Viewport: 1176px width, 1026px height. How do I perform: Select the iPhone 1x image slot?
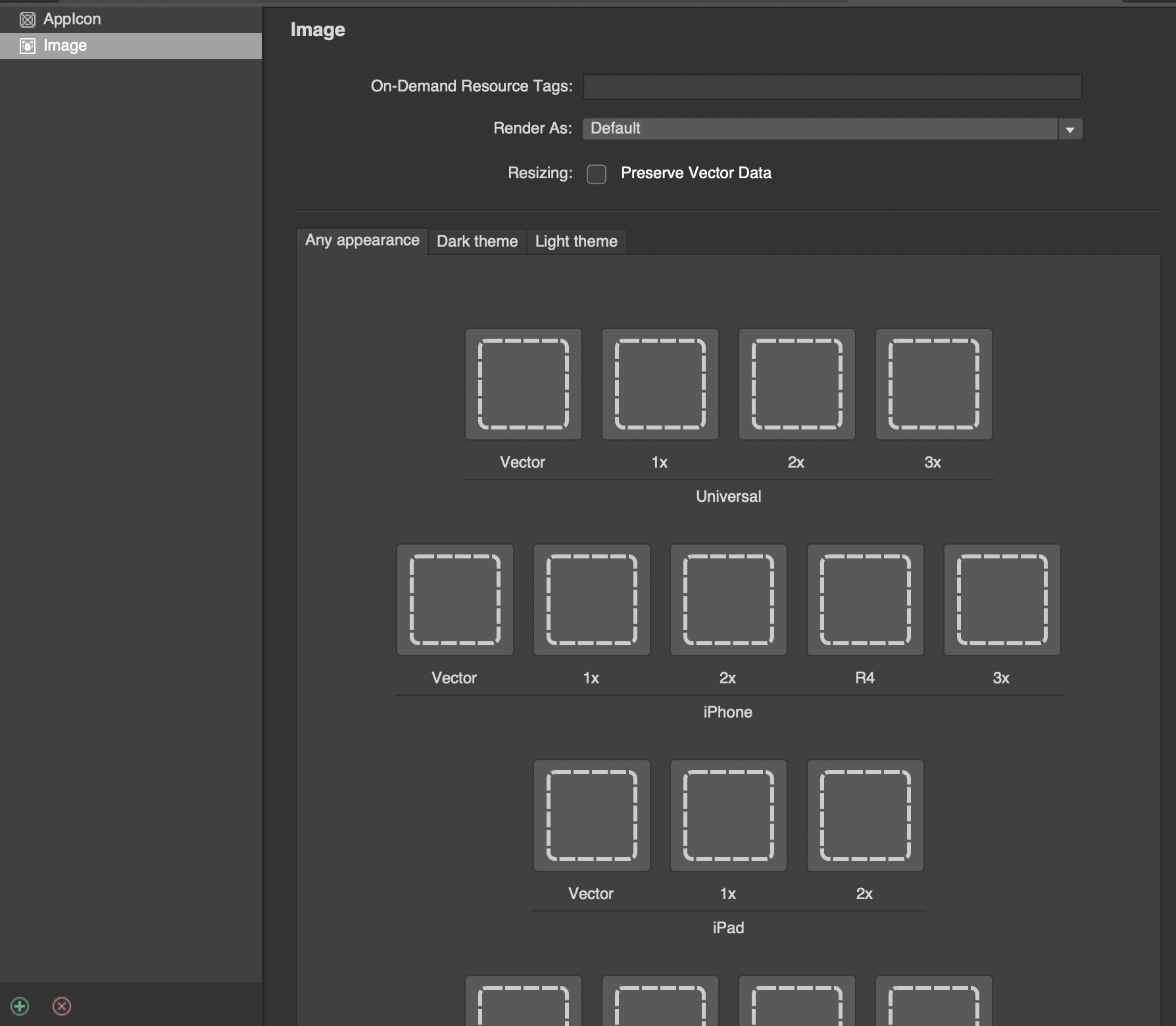click(x=592, y=600)
